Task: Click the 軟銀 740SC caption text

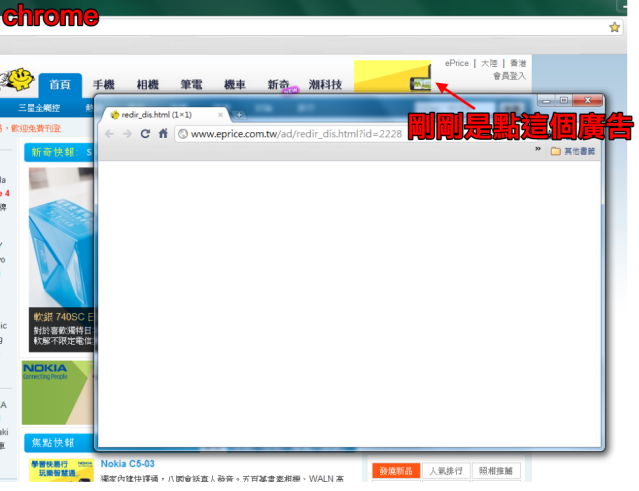Action: click(x=63, y=317)
